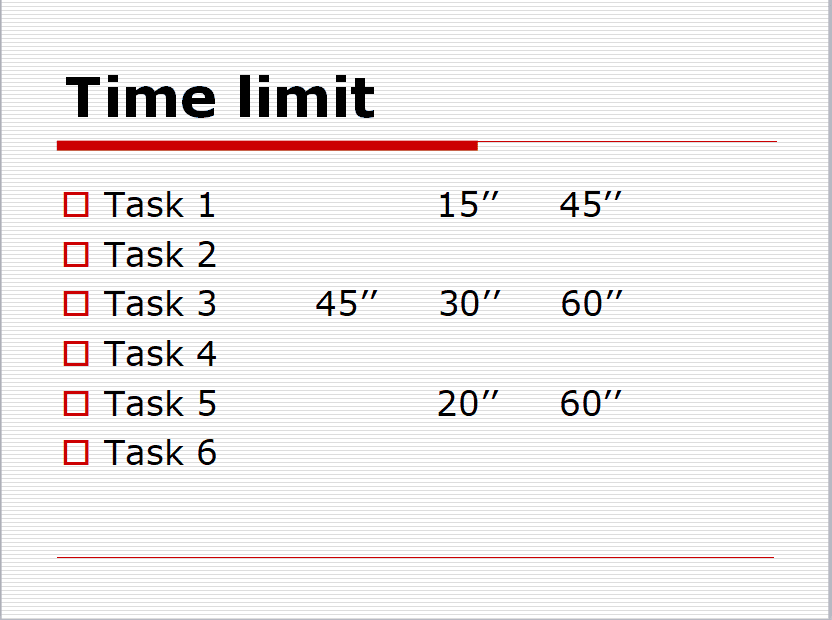The width and height of the screenshot is (832, 620).
Task: Click the 'Task 5' text
Action: pos(160,403)
